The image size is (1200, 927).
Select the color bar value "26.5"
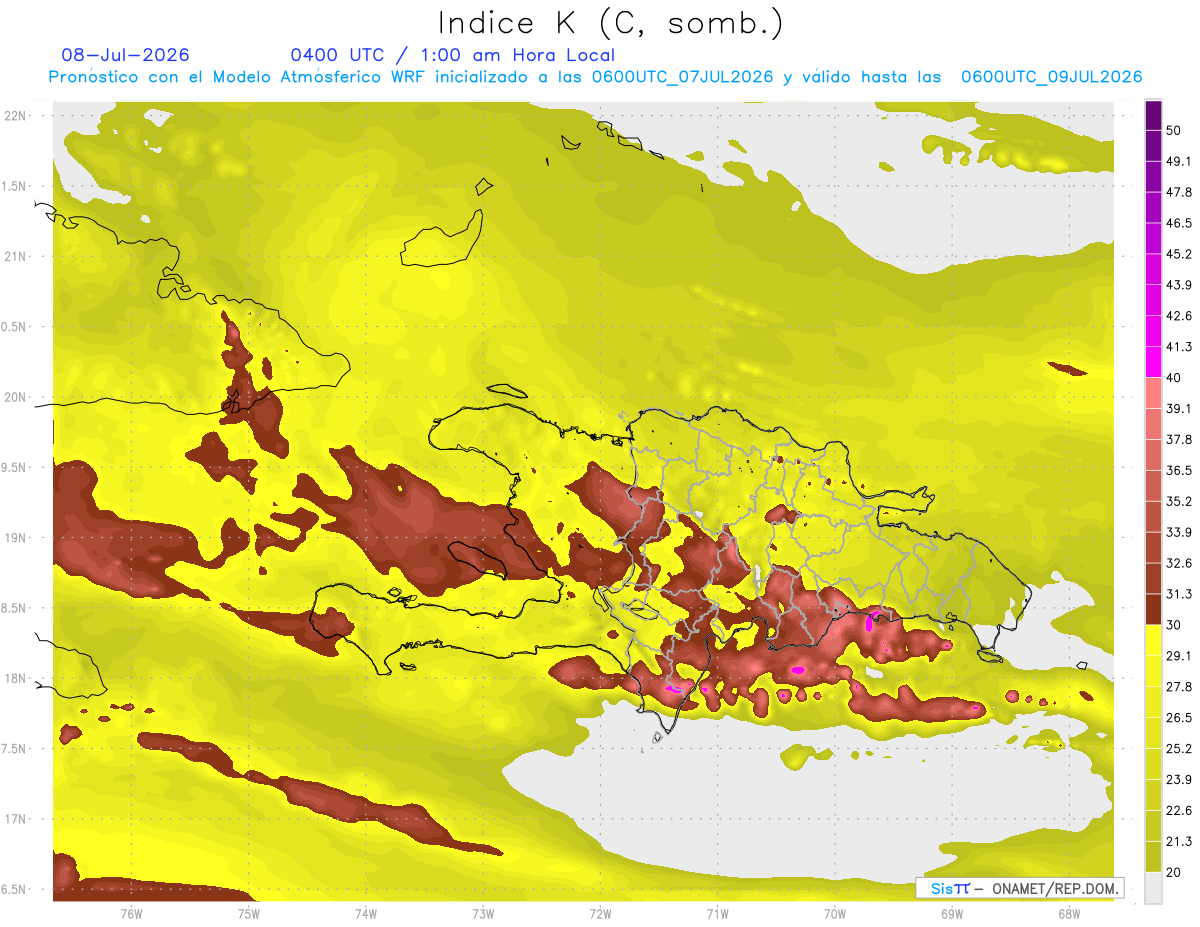(1179, 718)
